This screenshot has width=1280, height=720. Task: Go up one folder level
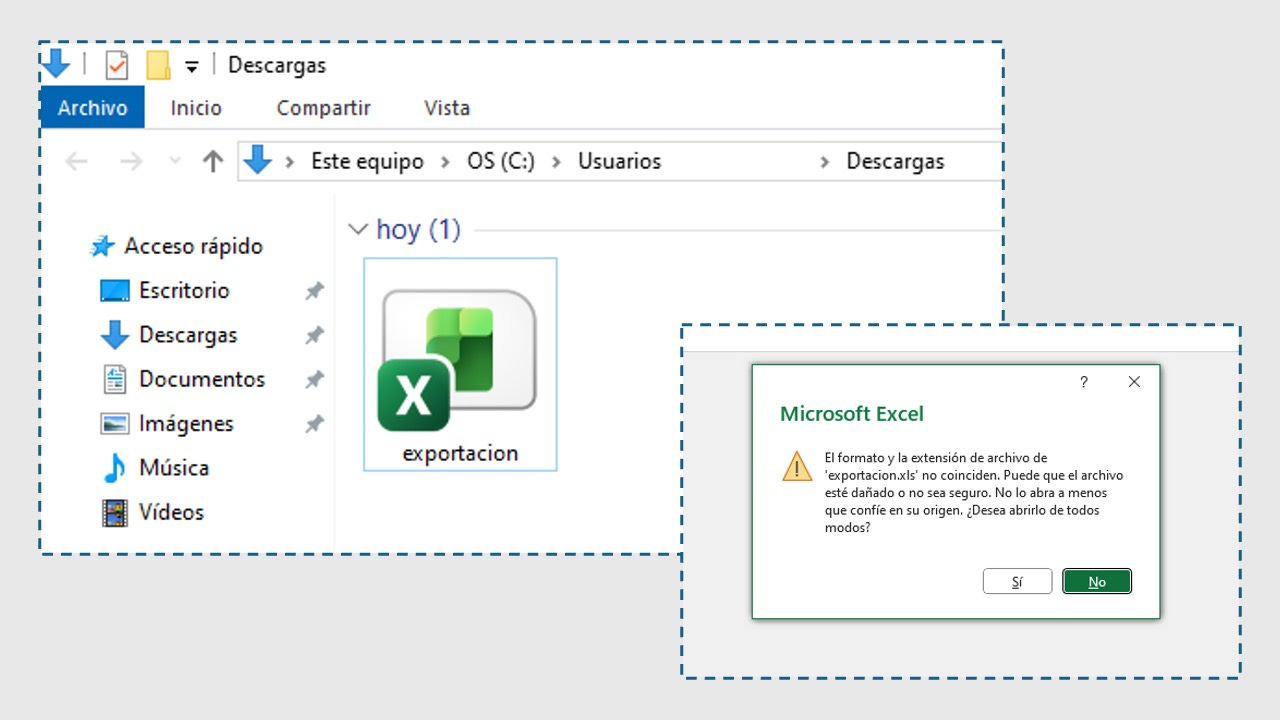[x=212, y=161]
